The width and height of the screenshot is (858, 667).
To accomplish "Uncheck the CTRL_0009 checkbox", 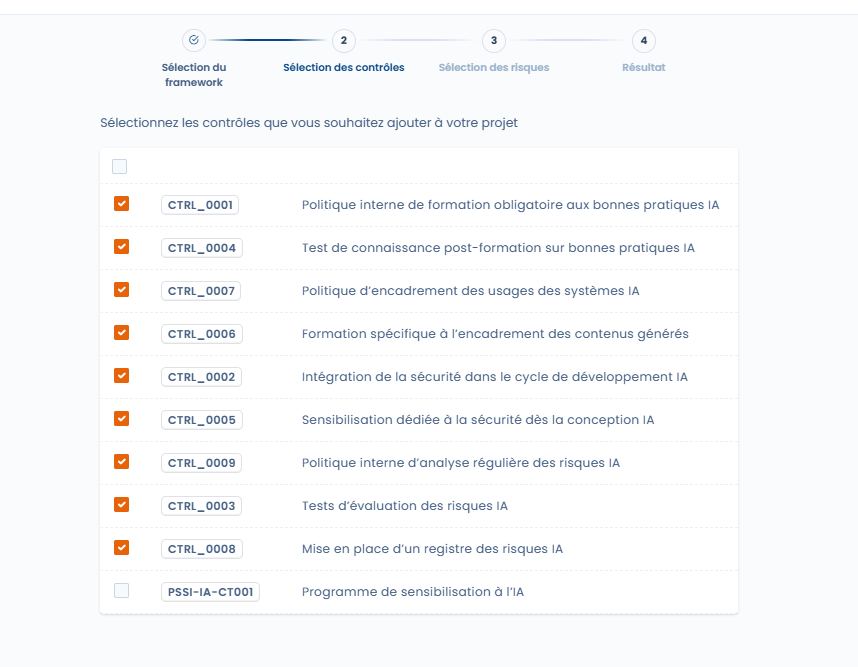I will click(121, 462).
